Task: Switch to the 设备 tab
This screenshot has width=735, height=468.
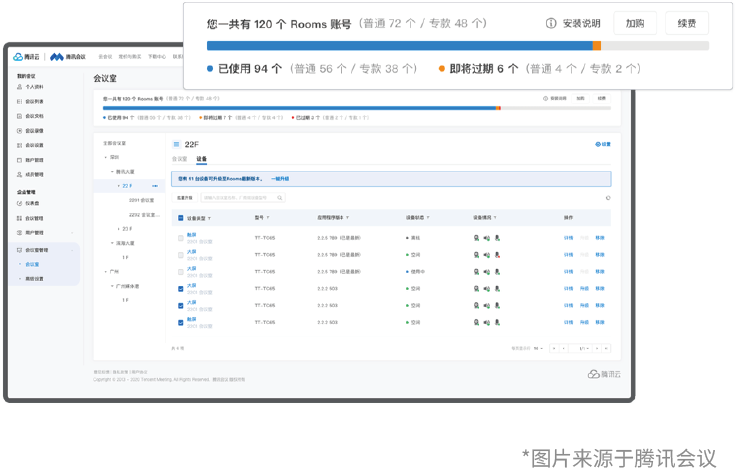Action: point(201,159)
